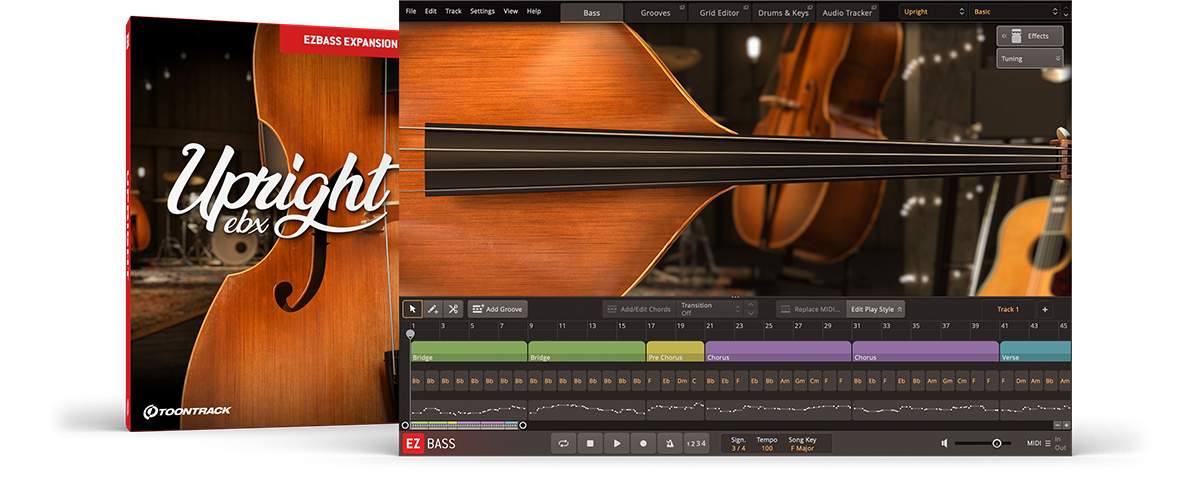Toggle the 1234 count-in
The width and height of the screenshot is (1200, 488).
point(696,443)
